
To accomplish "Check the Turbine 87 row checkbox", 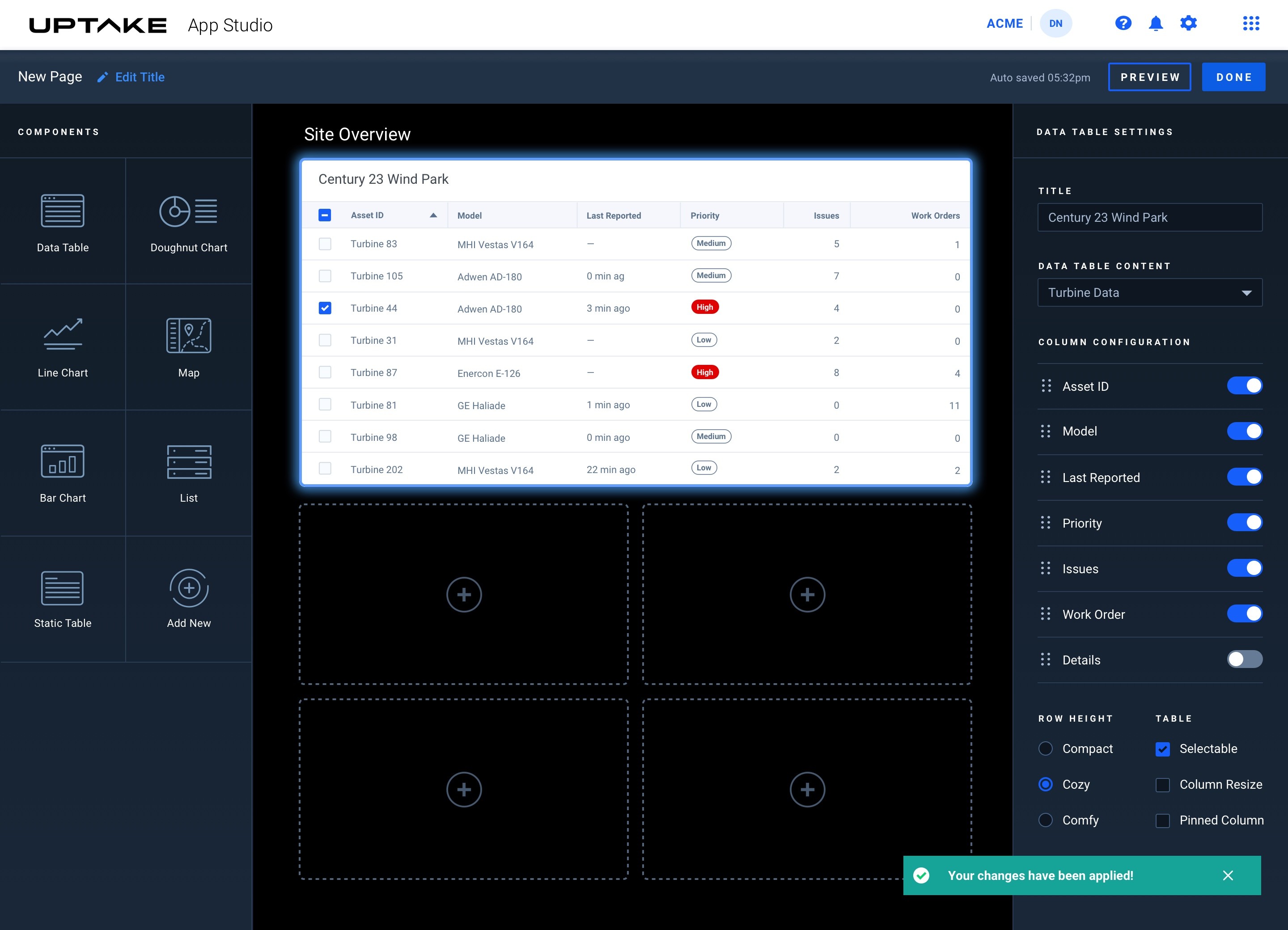I will 325,372.
